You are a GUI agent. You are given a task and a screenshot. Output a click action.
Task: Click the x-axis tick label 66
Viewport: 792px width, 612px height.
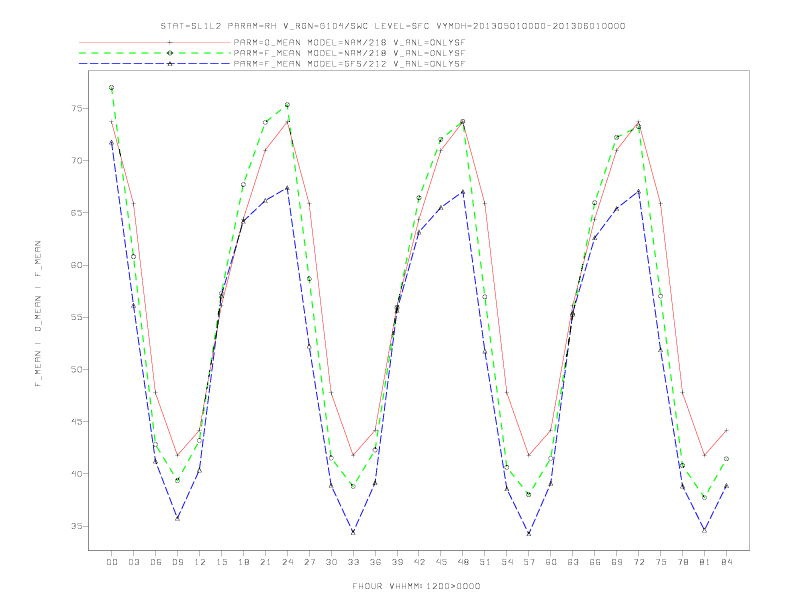point(595,562)
